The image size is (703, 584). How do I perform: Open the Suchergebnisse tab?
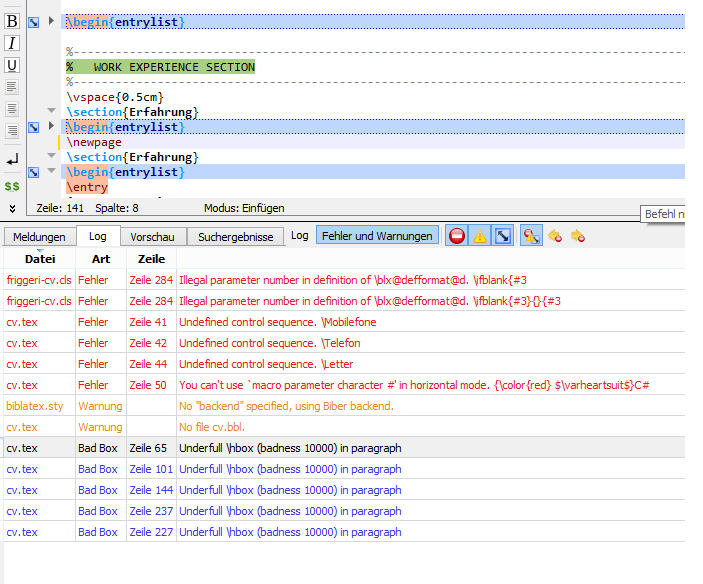[235, 237]
